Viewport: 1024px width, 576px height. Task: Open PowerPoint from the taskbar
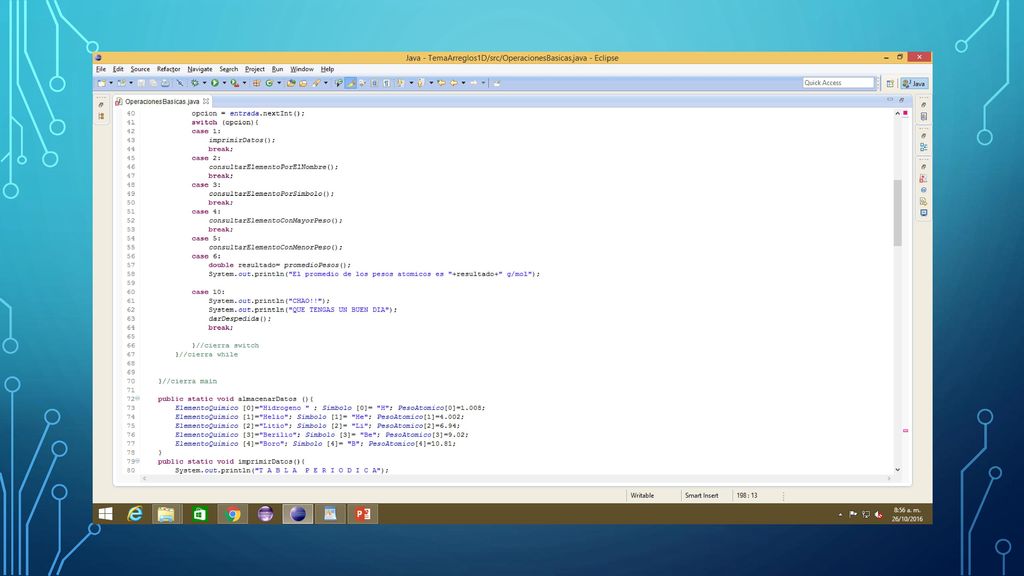362,514
